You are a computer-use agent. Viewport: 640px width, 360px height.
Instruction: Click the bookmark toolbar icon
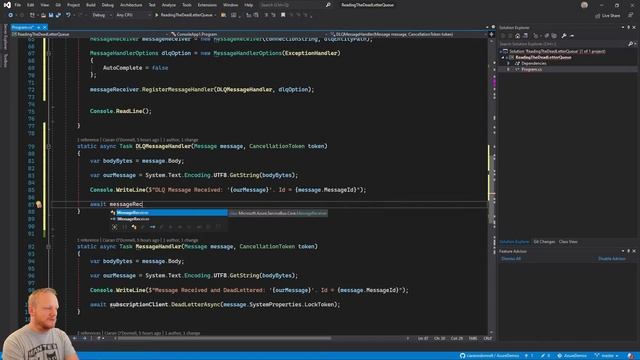click(x=283, y=15)
